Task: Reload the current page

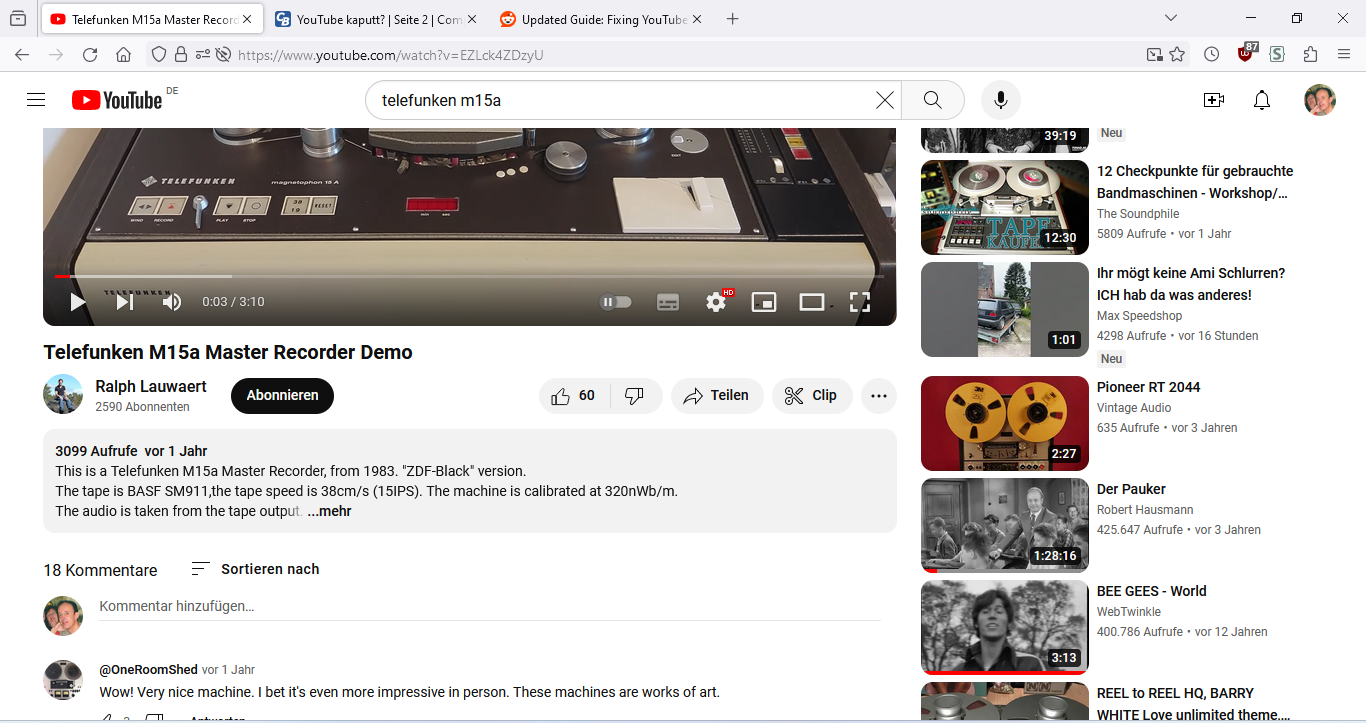Action: (x=90, y=55)
